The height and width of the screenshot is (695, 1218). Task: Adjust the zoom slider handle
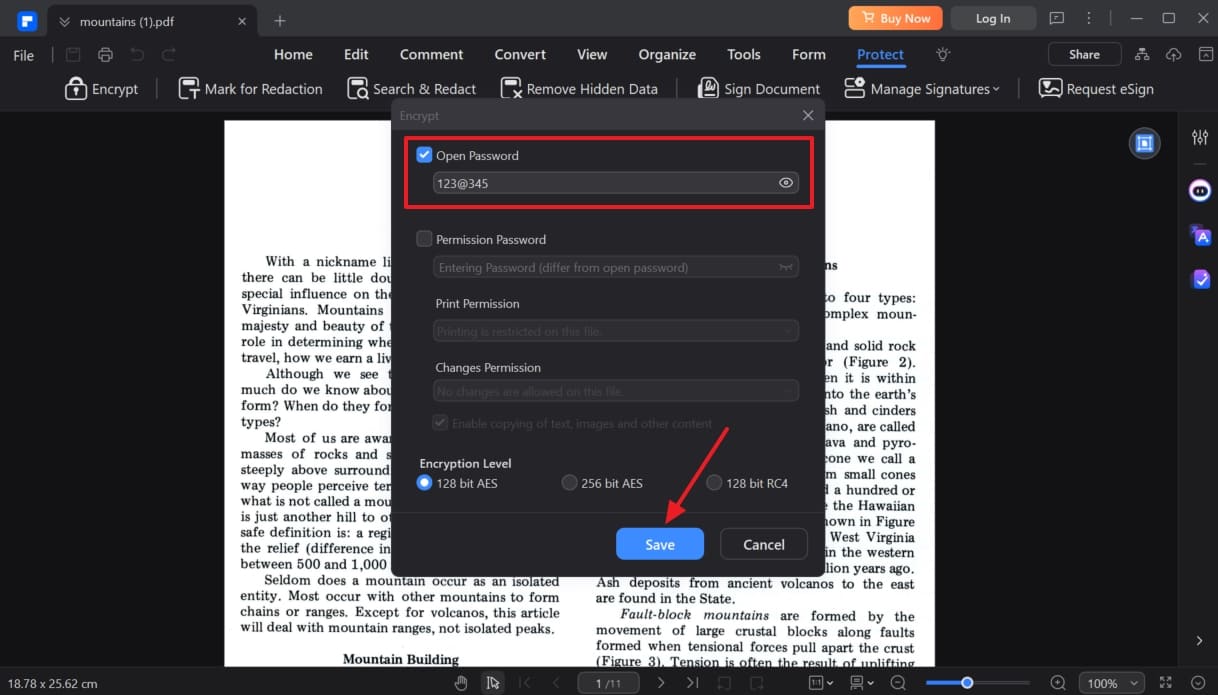click(x=967, y=683)
